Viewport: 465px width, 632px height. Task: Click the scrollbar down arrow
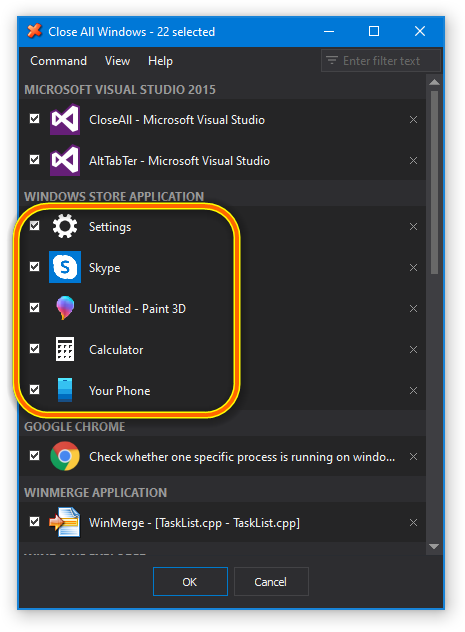pos(434,547)
